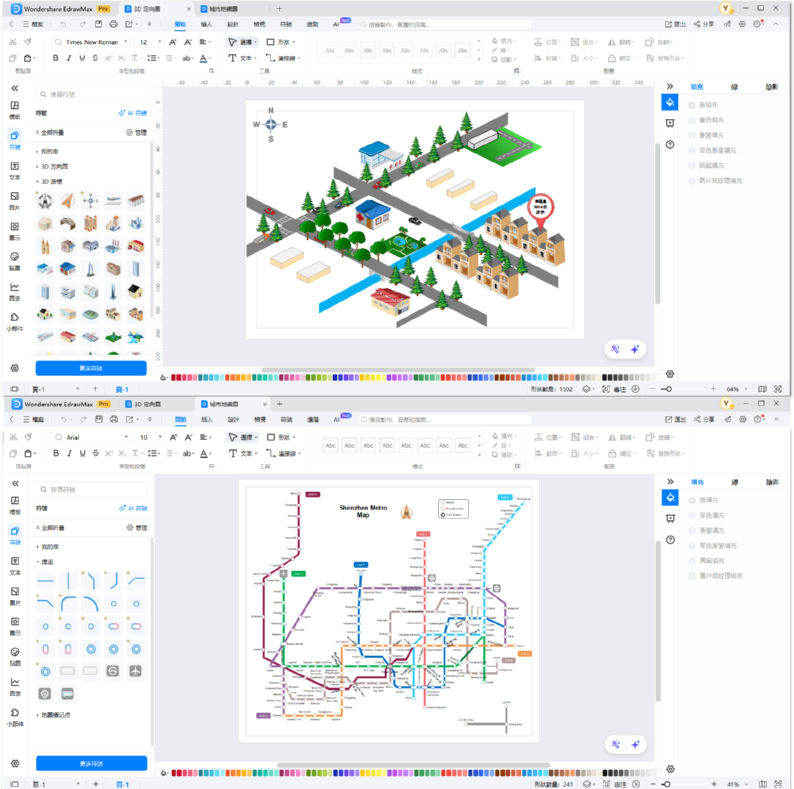Switch to 線 (Line) panel tab in 3D window
Screen dimensions: 794x789
(x=734, y=87)
